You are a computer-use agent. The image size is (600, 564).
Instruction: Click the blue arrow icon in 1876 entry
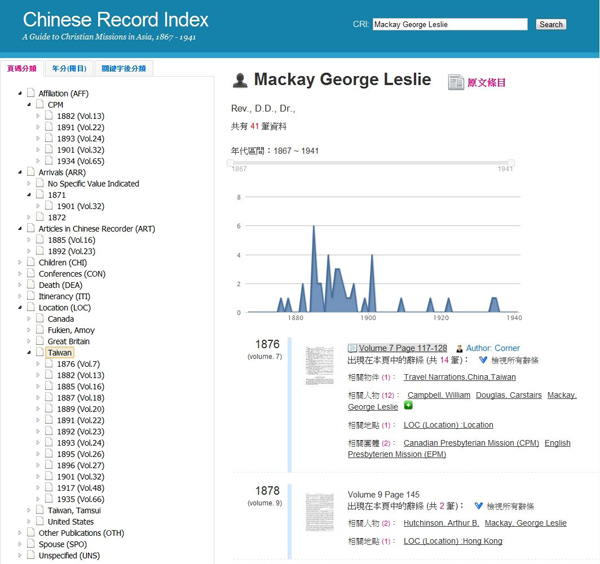pos(483,360)
